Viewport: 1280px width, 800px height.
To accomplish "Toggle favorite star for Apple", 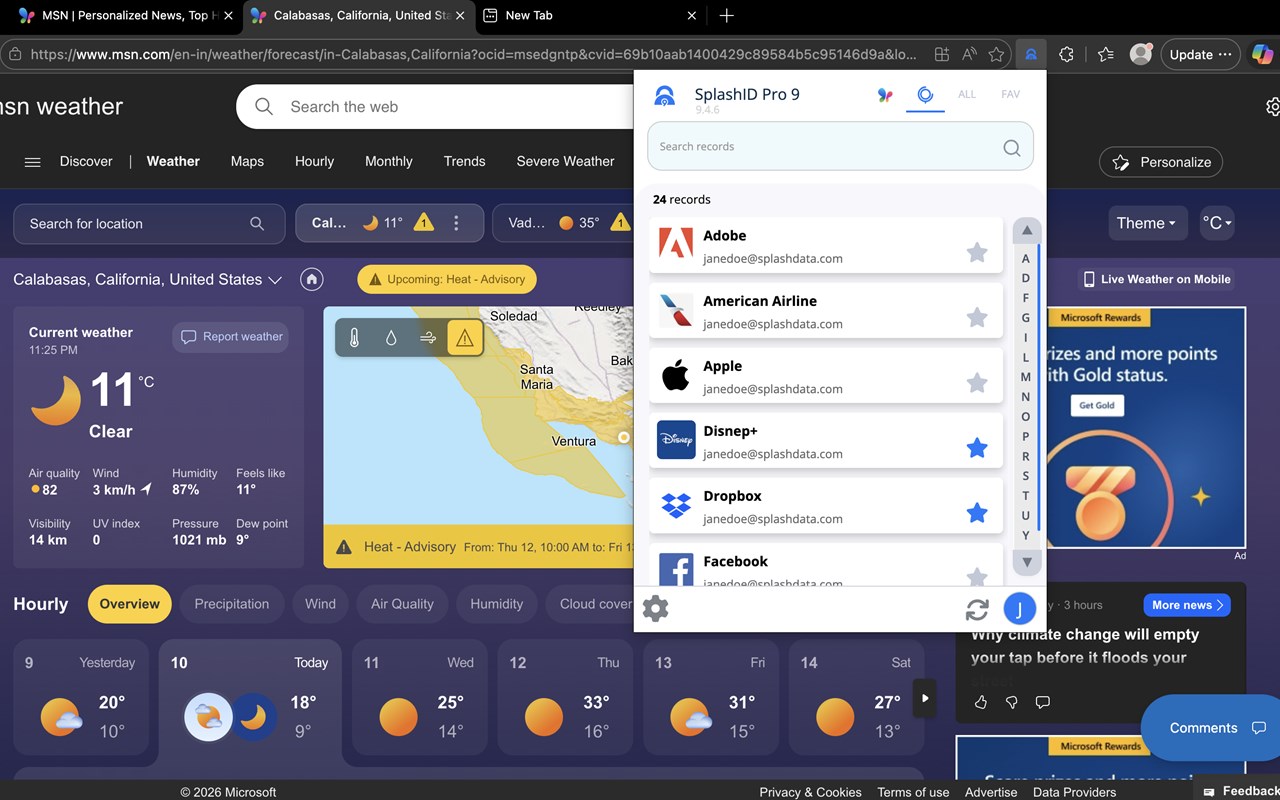I will [977, 382].
